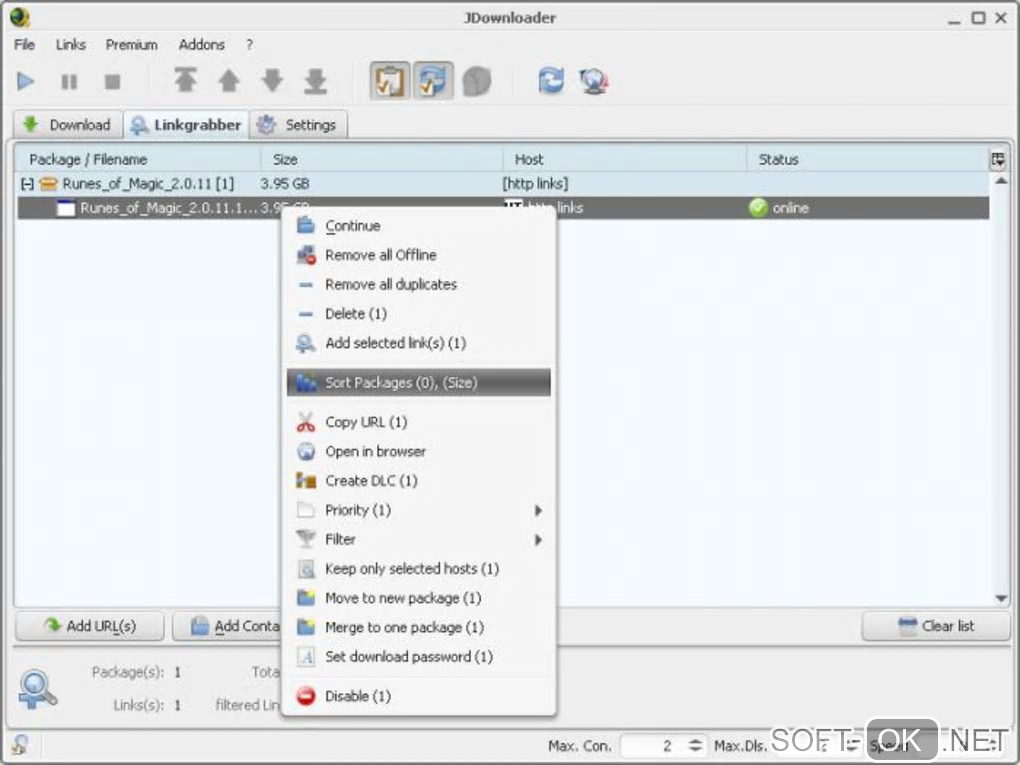
Task: Click the green online status icon
Action: click(758, 208)
